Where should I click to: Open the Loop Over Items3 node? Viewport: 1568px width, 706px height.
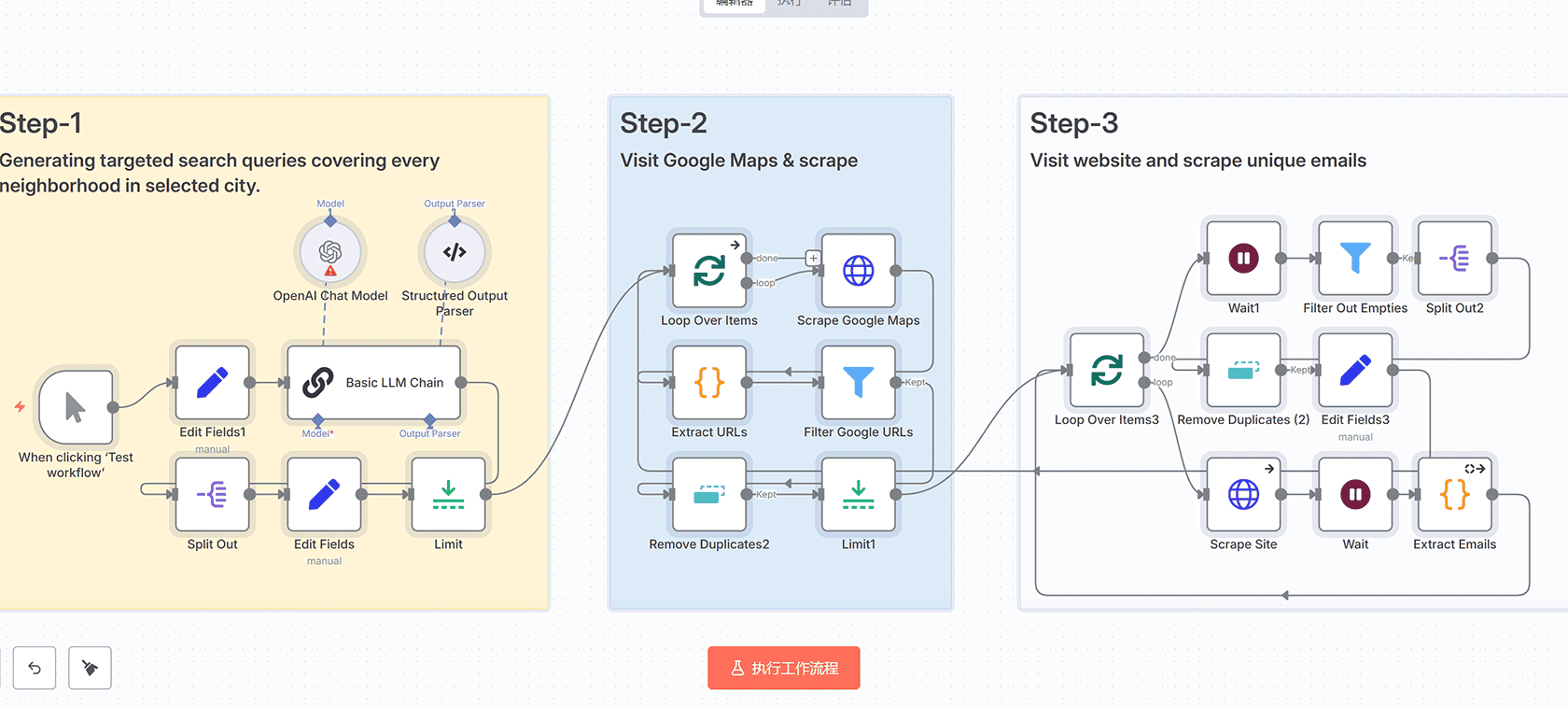1107,370
